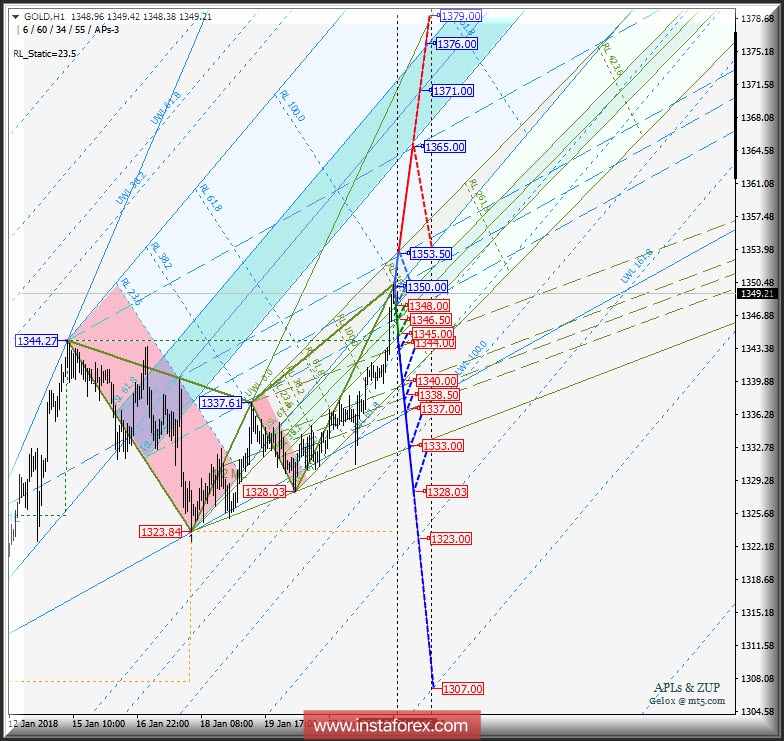The width and height of the screenshot is (784, 741).
Task: Click the 1353.98 value on price axis
Action: pyautogui.click(x=757, y=250)
